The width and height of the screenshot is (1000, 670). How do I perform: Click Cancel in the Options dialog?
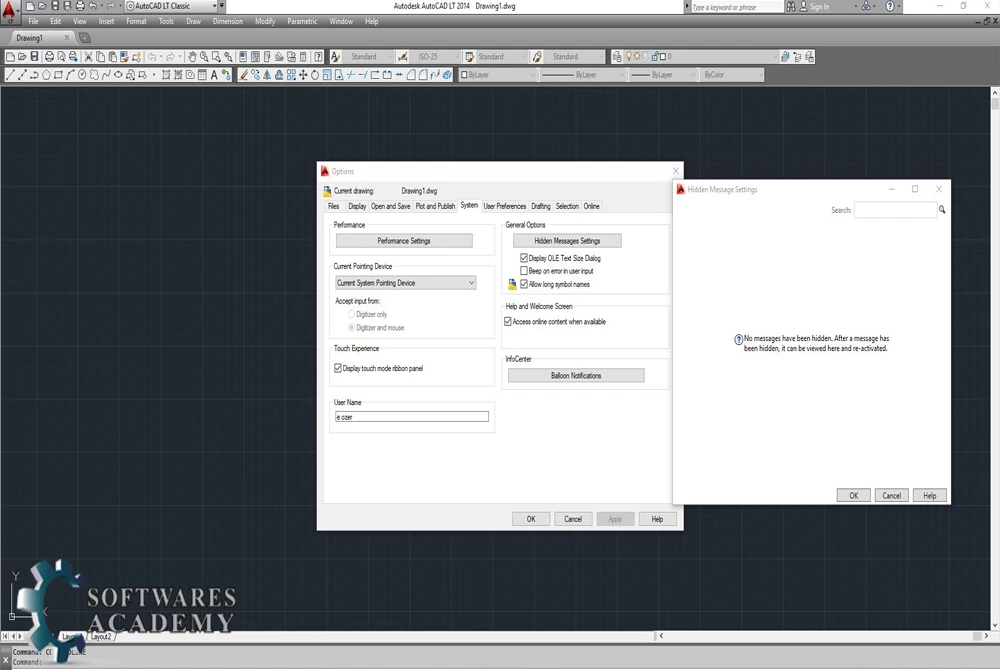(573, 520)
